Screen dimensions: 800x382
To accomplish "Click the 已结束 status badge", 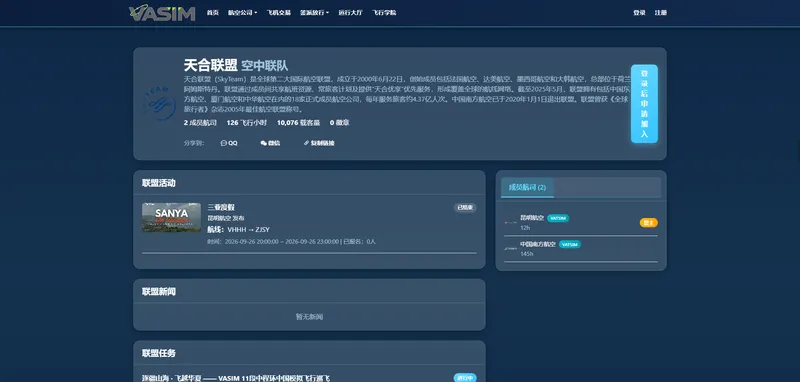I will pyautogui.click(x=465, y=208).
